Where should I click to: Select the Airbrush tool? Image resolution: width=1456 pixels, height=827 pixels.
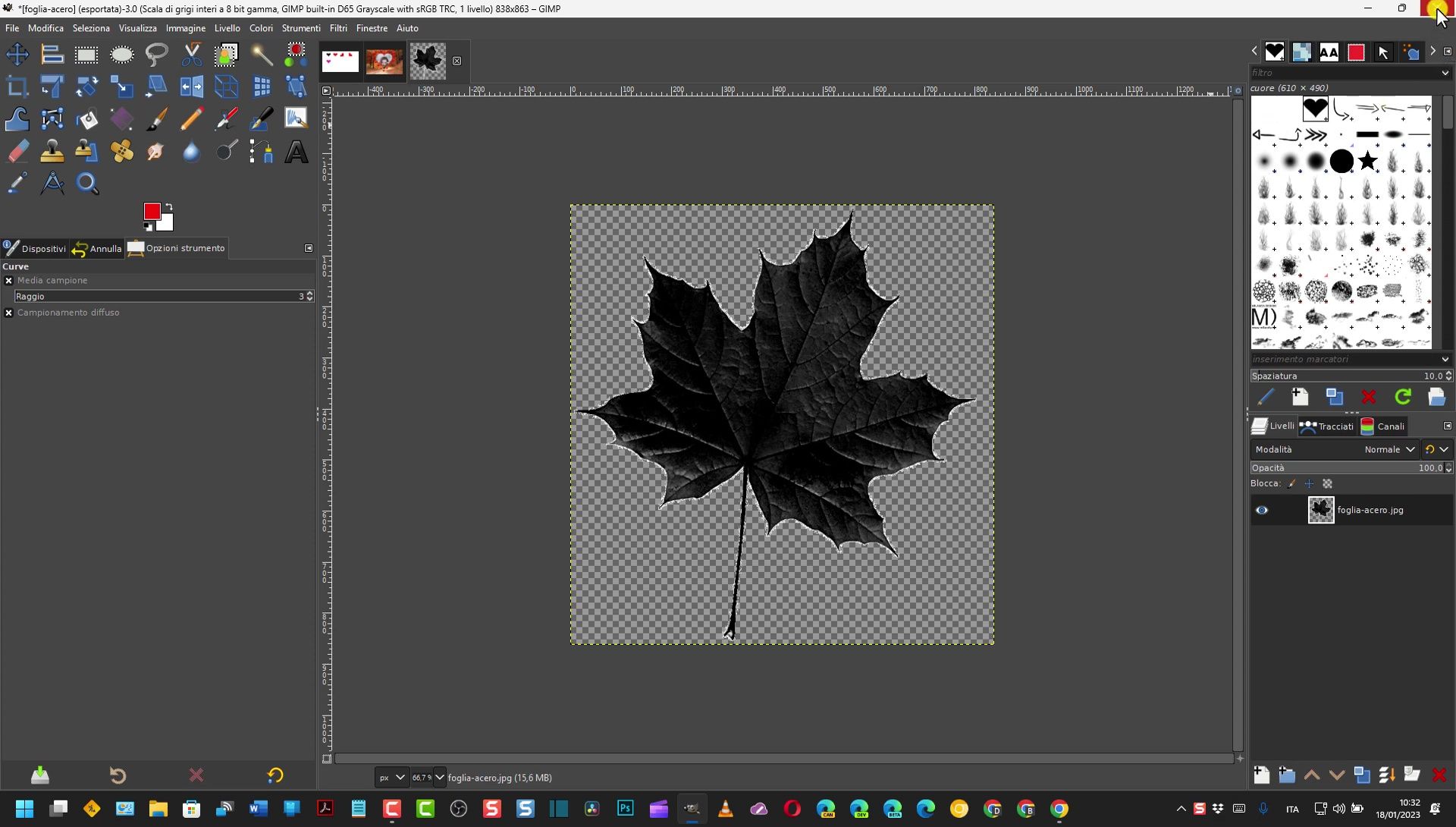[x=226, y=119]
